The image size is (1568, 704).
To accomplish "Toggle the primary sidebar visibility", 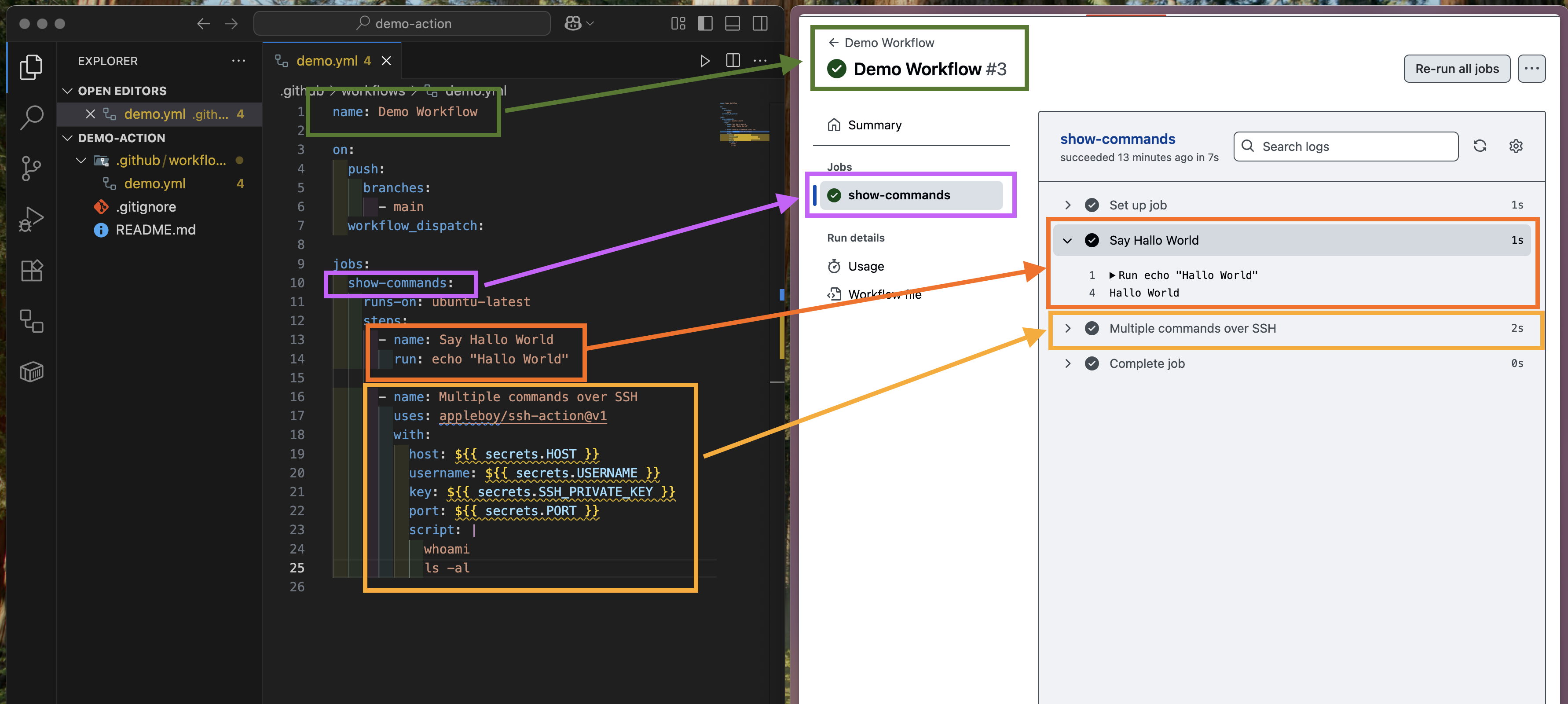I will click(x=705, y=24).
